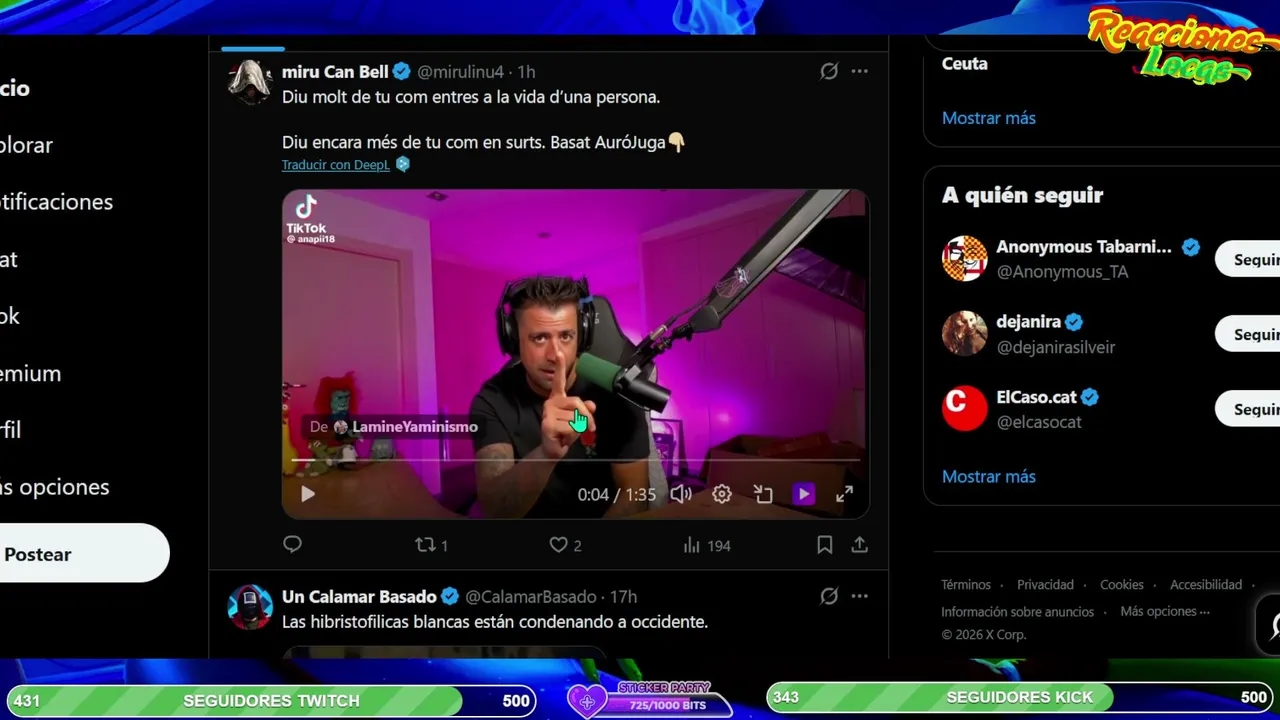Play the video in miru Can Bell's post
The height and width of the screenshot is (720, 1280).
308,494
